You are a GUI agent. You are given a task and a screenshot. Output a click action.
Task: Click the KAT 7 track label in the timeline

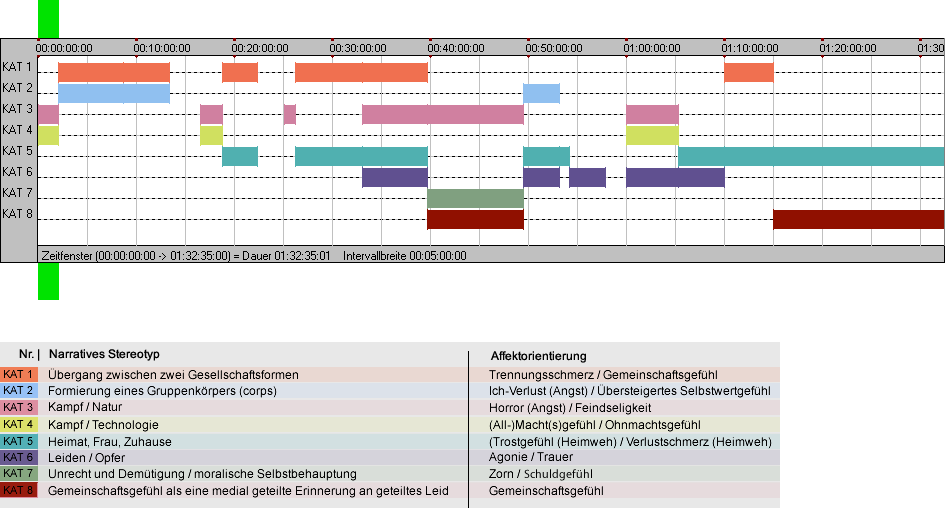tap(17, 193)
